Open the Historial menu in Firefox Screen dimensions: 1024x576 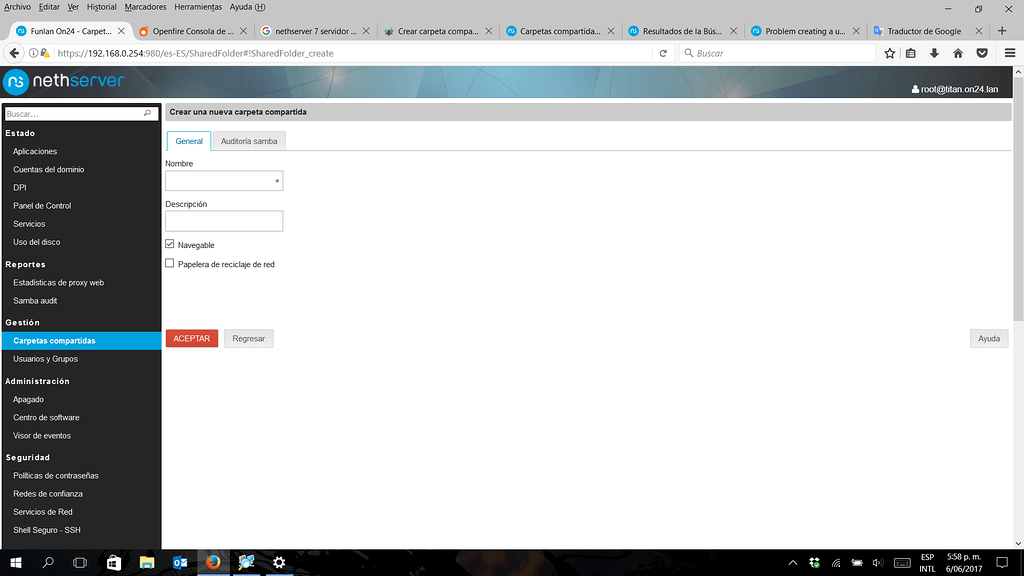(x=103, y=5)
